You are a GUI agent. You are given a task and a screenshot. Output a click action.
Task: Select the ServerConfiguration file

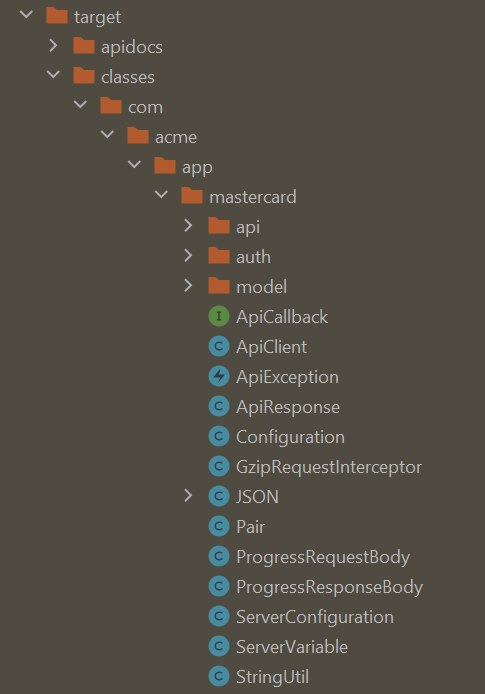315,617
